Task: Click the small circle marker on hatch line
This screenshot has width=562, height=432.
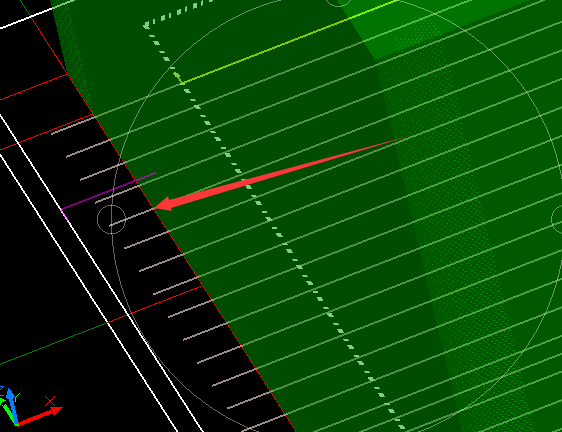Action: coord(111,219)
